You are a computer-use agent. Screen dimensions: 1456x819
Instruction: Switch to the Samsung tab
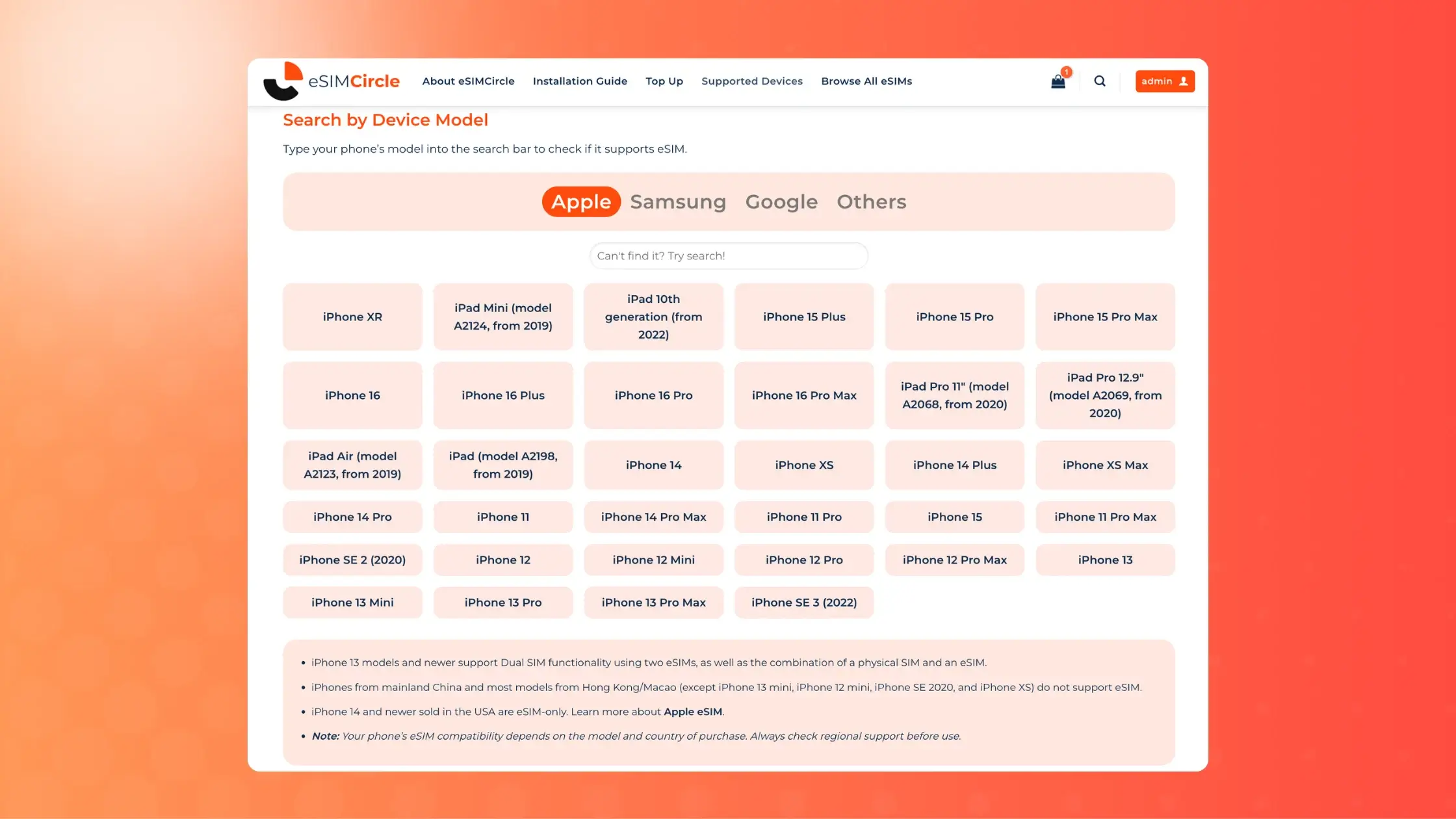click(677, 201)
